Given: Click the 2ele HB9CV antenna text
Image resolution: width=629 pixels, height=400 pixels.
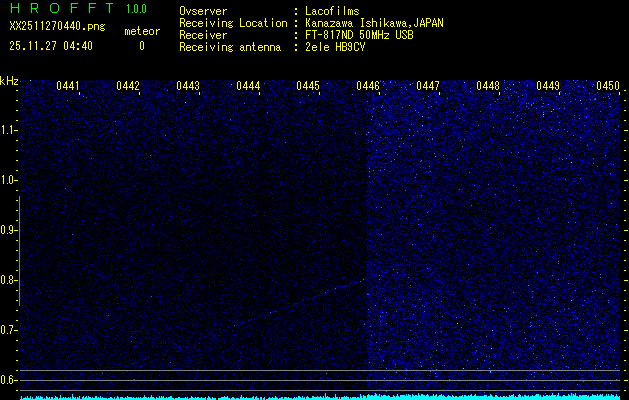Looking at the screenshot, I should pos(335,47).
